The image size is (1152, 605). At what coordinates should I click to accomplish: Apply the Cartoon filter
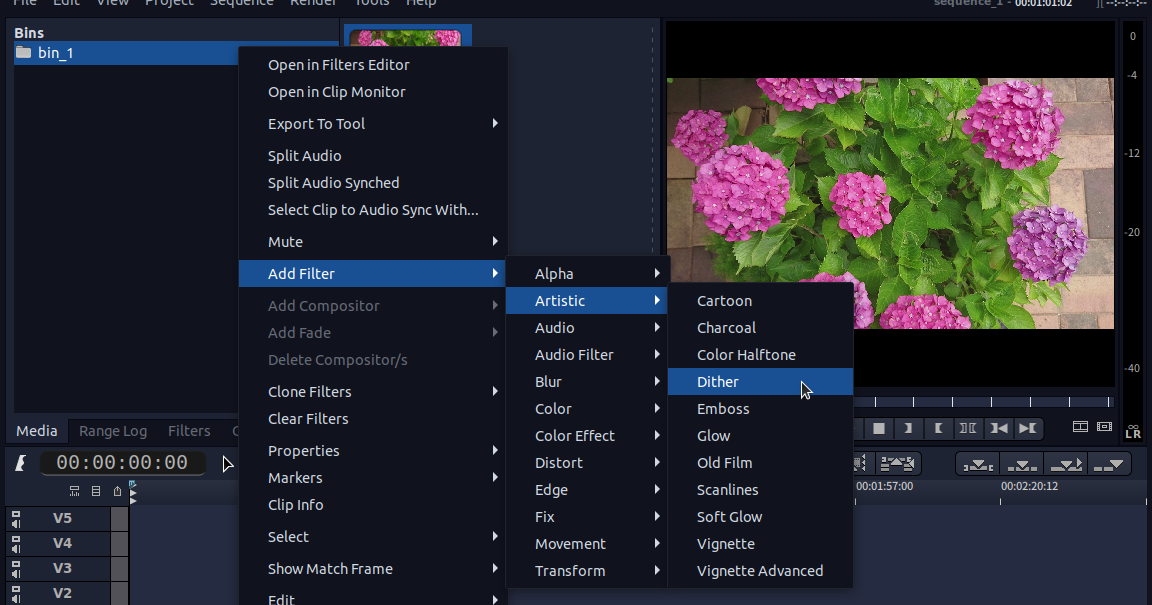click(760, 301)
